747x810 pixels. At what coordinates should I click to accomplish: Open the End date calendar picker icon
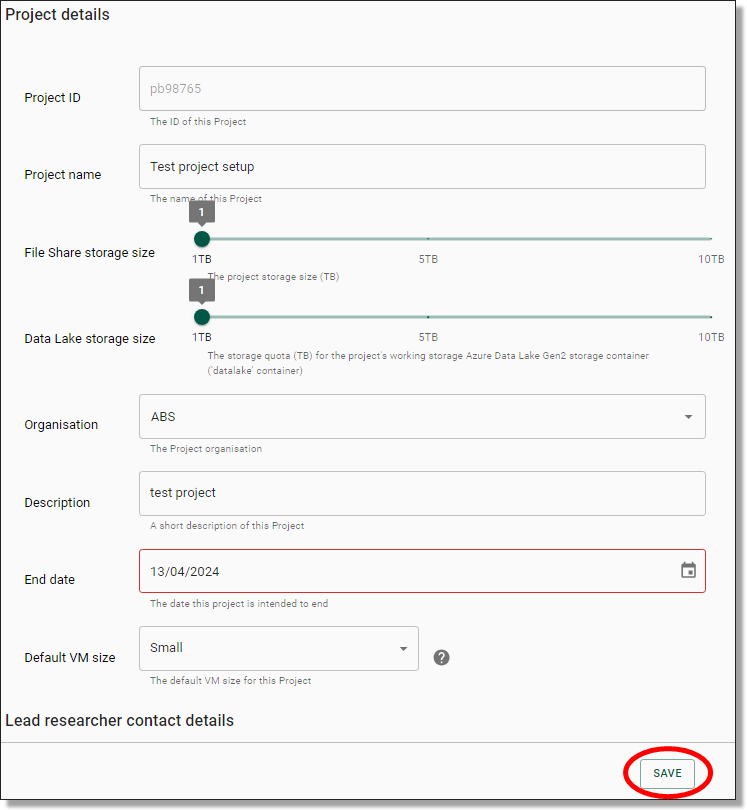tap(688, 569)
